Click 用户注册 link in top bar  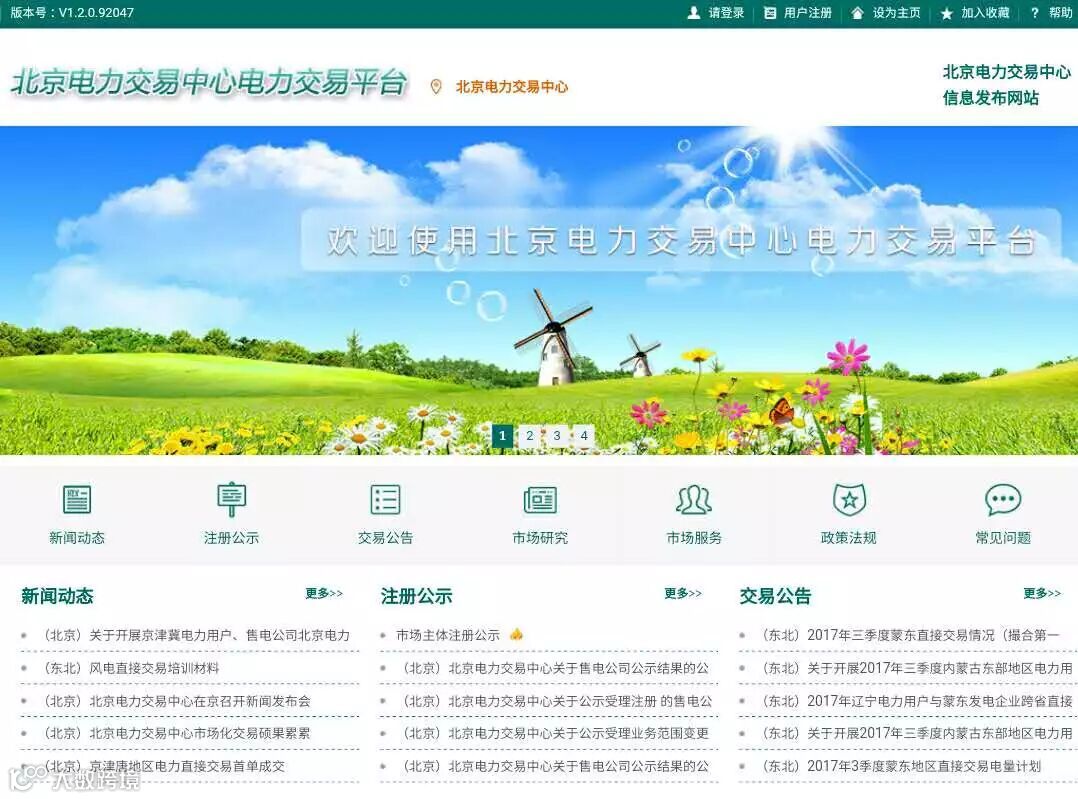coord(808,12)
